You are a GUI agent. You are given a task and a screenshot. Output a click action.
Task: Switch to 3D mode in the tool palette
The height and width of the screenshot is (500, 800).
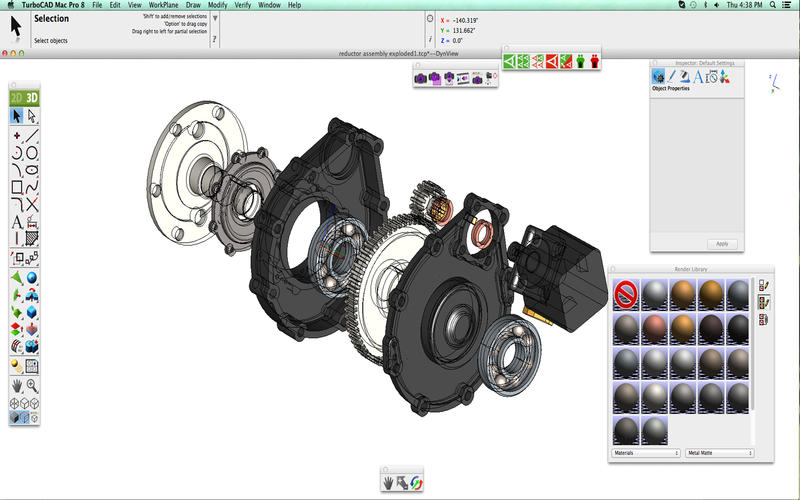pyautogui.click(x=32, y=97)
